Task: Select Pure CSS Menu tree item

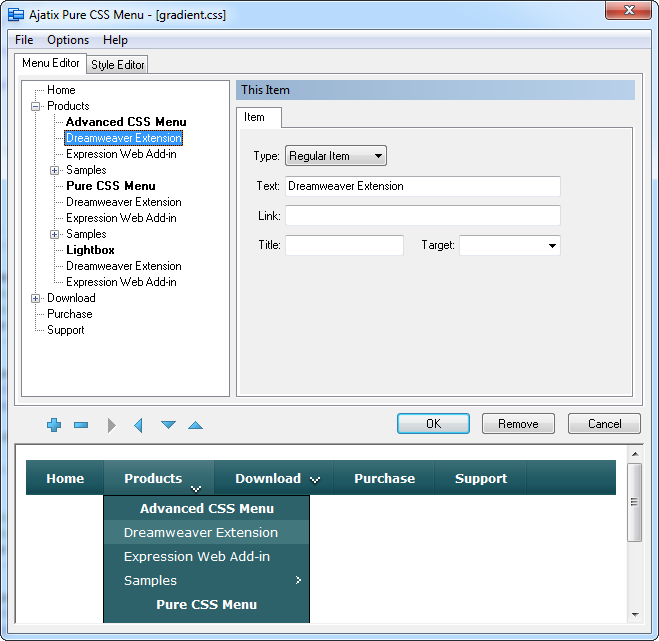Action: tap(111, 186)
